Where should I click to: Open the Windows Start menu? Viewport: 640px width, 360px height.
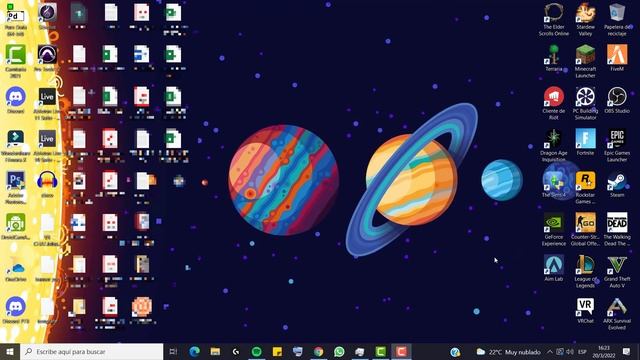click(x=10, y=351)
